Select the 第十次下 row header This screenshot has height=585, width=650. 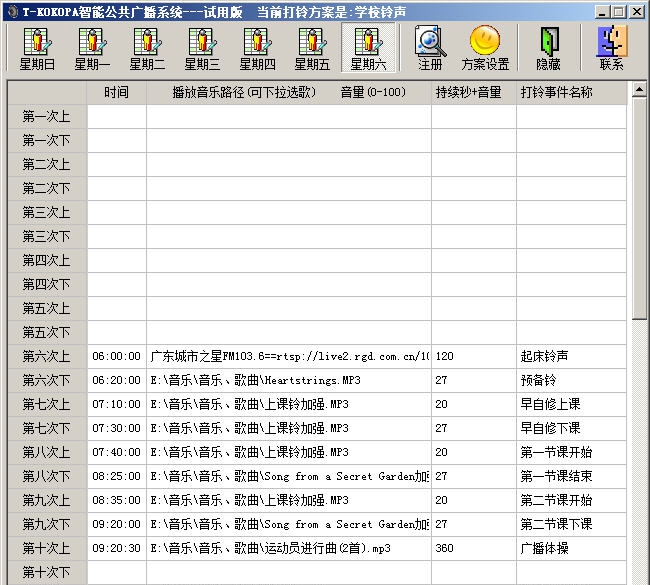pyautogui.click(x=47, y=573)
